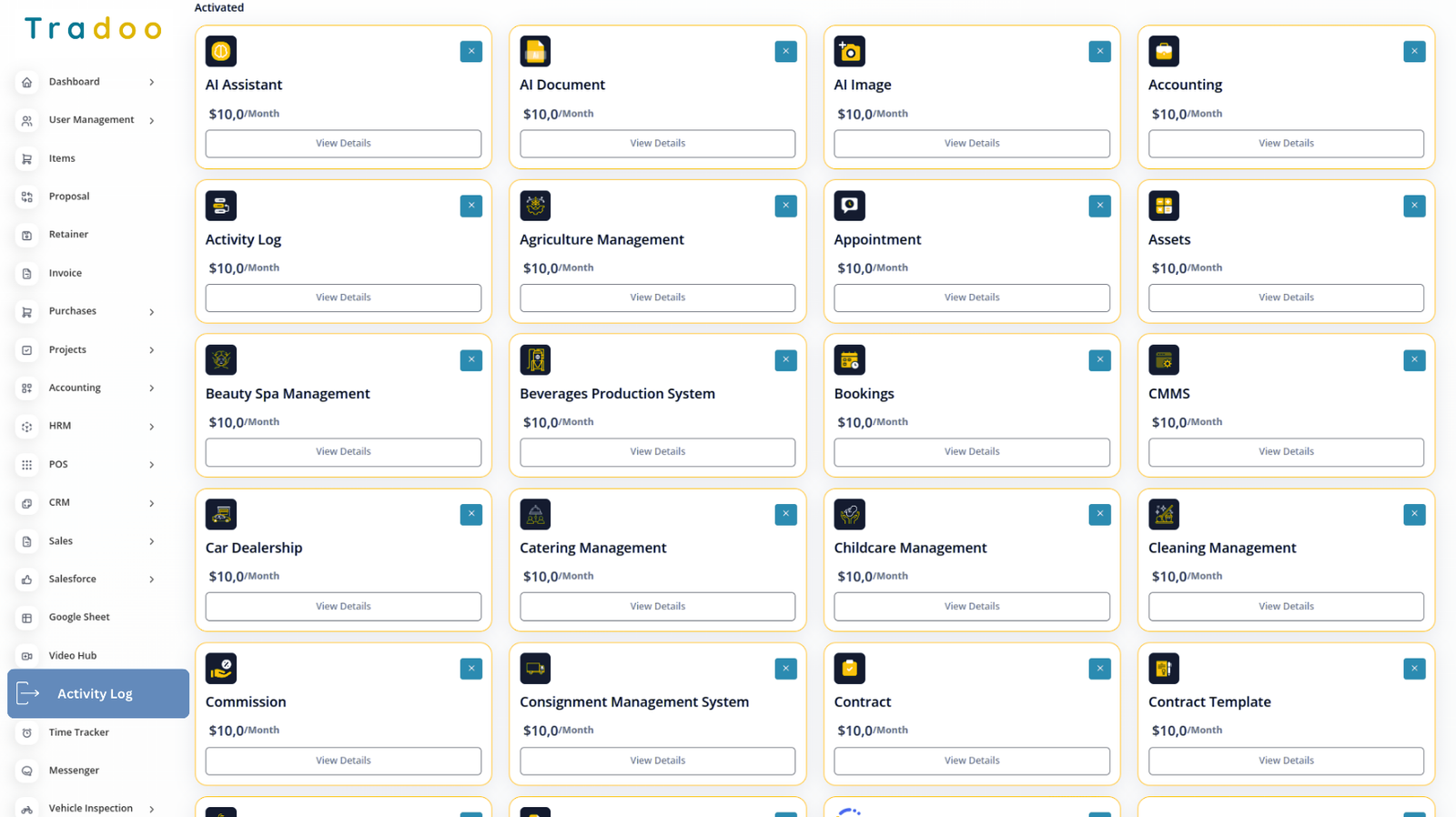This screenshot has width=1456, height=817.
Task: Click the Contract clipboard icon
Action: pos(849,669)
